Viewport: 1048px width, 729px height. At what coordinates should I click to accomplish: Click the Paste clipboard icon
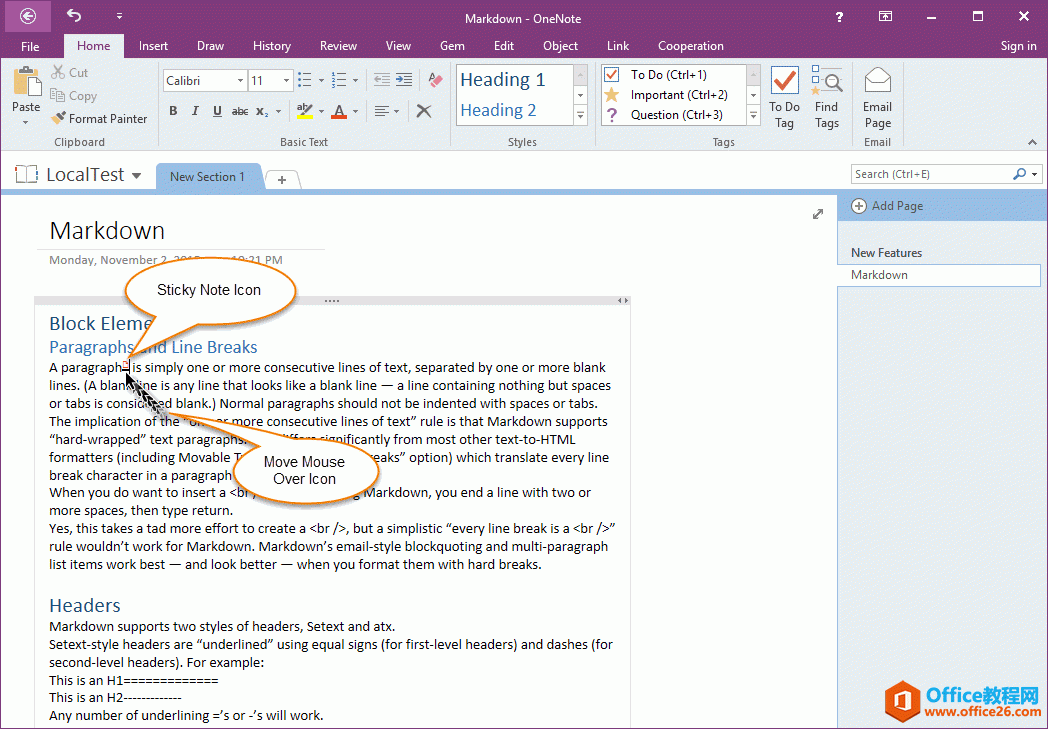pos(27,82)
